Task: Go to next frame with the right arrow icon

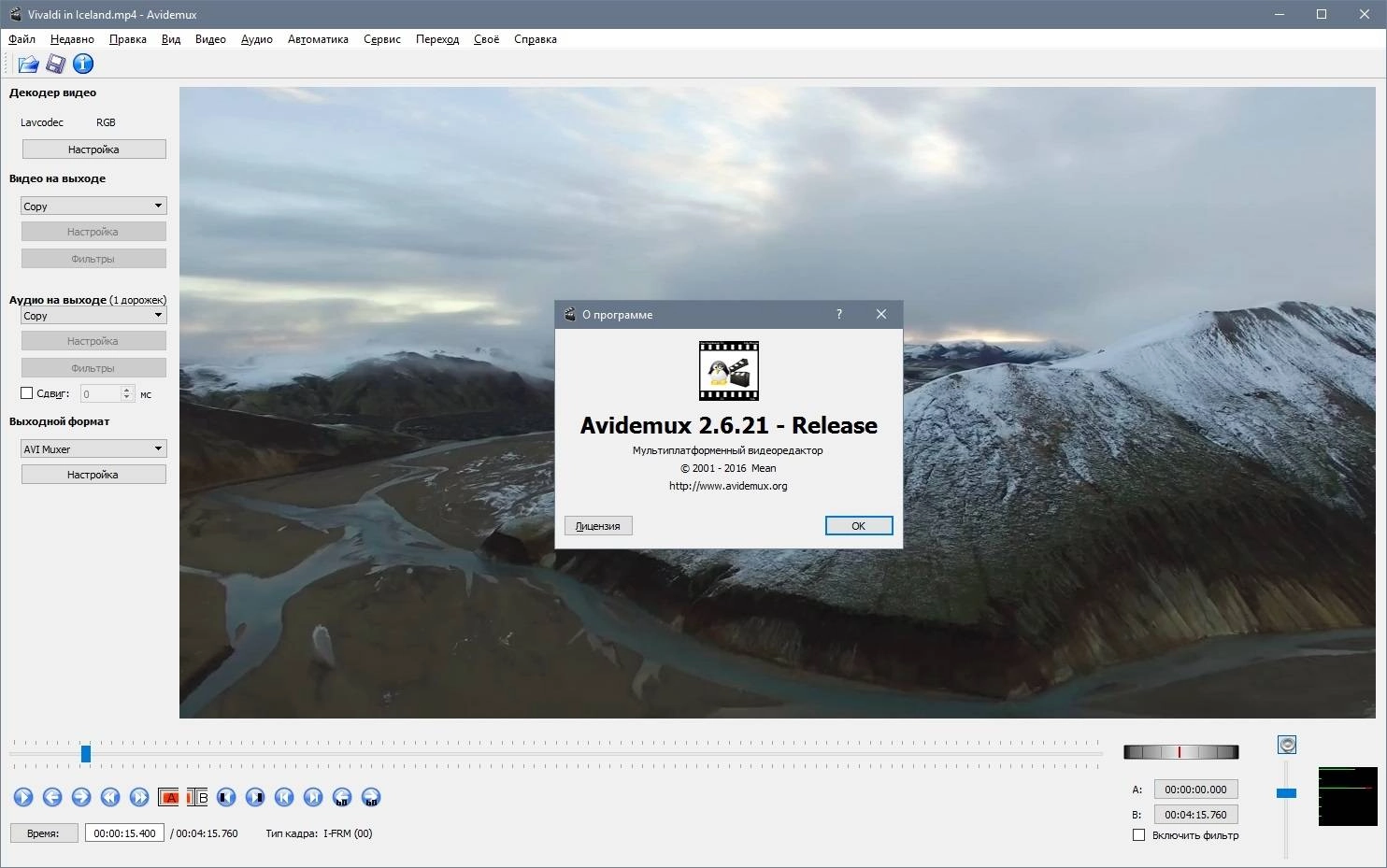Action: tap(81, 797)
